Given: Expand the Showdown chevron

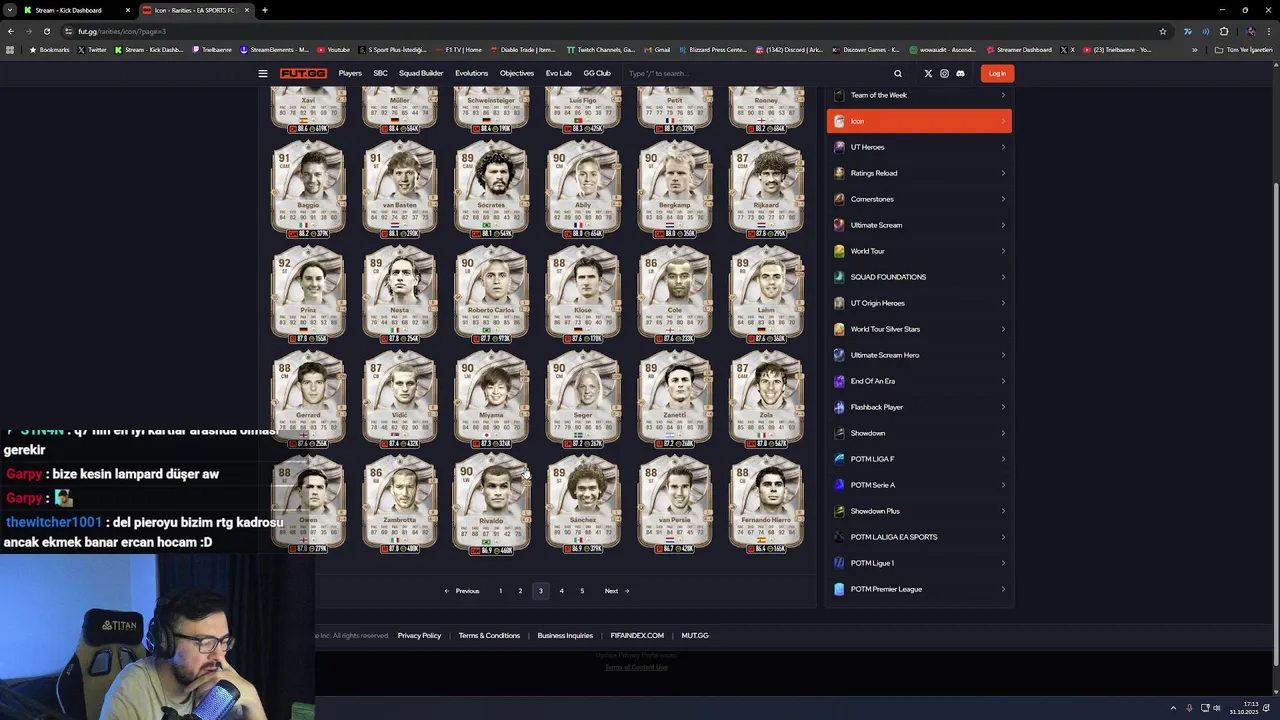Looking at the screenshot, I should pos(1003,433).
